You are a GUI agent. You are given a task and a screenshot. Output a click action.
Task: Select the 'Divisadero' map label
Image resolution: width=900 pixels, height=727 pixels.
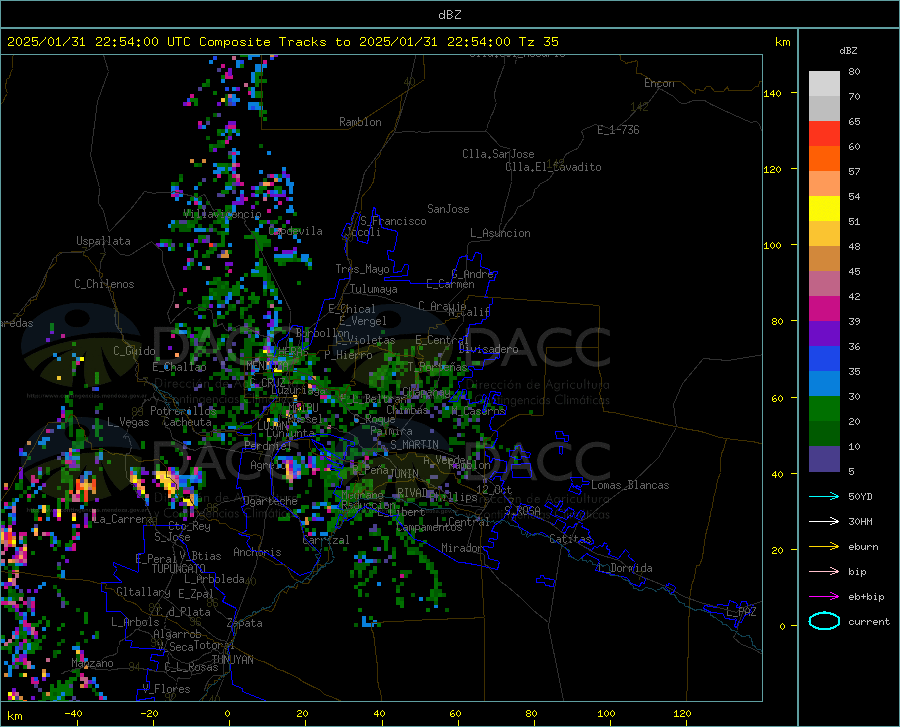[x=488, y=349]
